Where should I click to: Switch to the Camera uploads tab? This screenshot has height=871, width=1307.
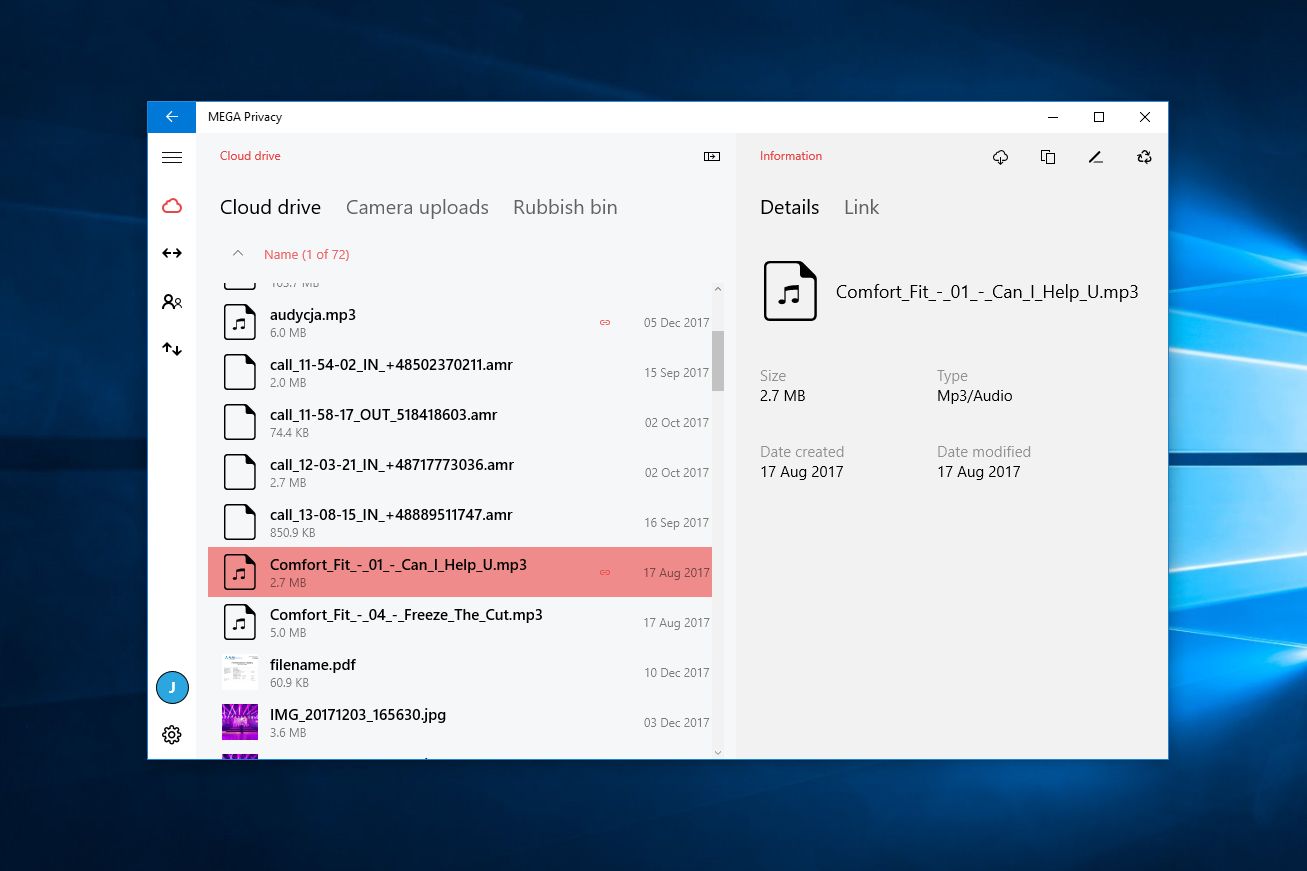pos(417,207)
